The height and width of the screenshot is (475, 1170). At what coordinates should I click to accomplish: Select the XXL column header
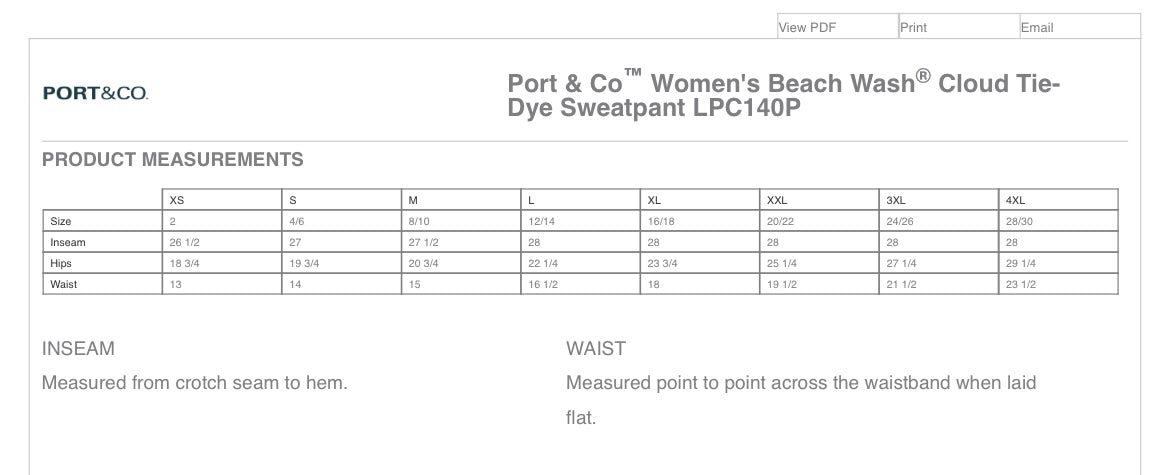[777, 200]
